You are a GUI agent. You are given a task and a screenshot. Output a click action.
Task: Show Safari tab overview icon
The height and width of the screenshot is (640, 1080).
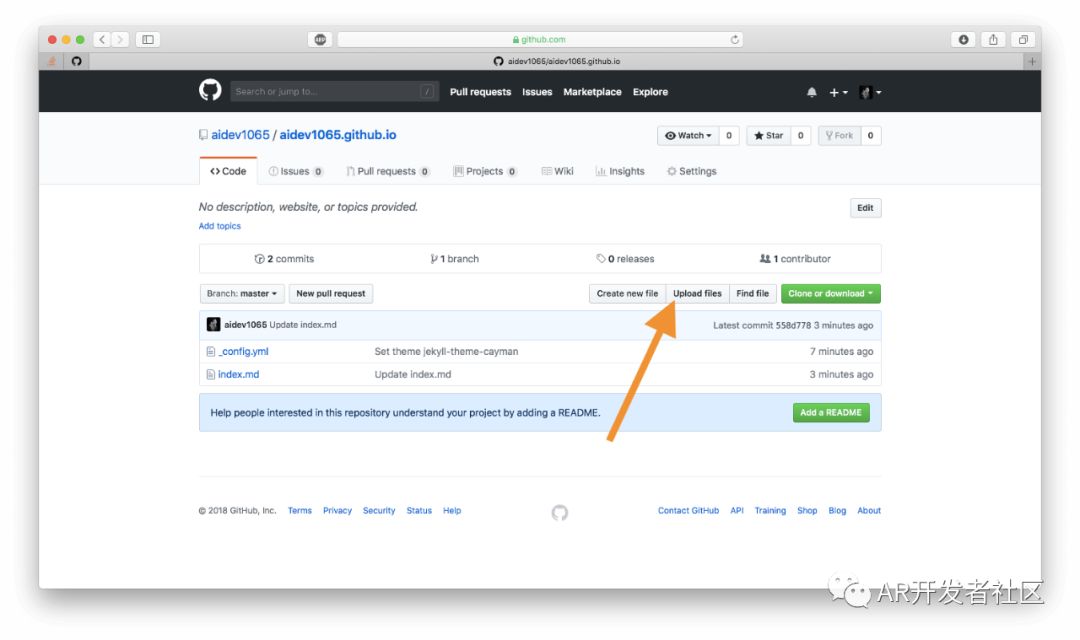(x=1022, y=40)
